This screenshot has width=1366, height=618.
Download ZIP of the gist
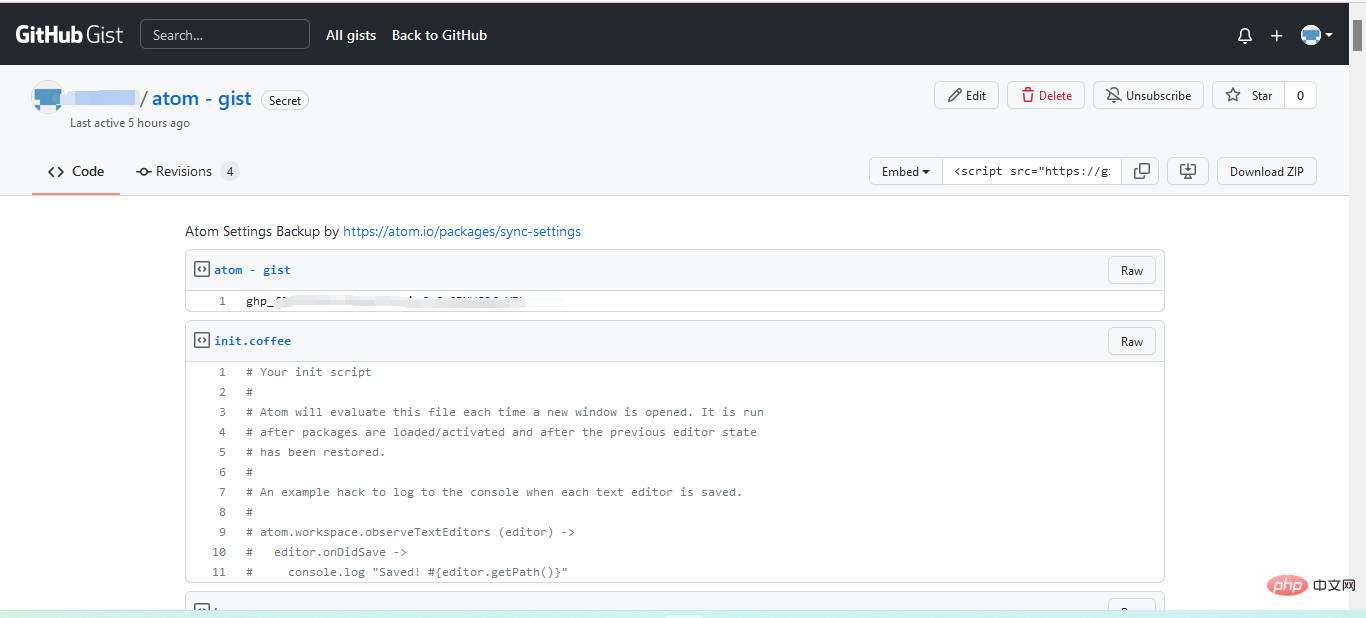tap(1267, 171)
